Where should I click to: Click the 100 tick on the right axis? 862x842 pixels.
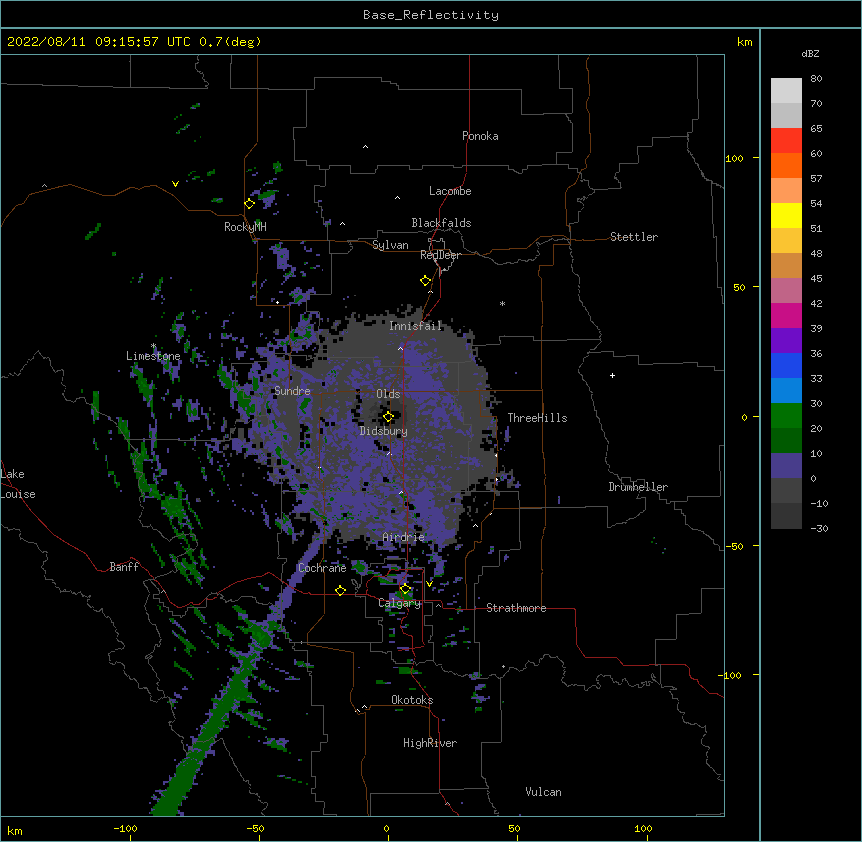point(734,158)
